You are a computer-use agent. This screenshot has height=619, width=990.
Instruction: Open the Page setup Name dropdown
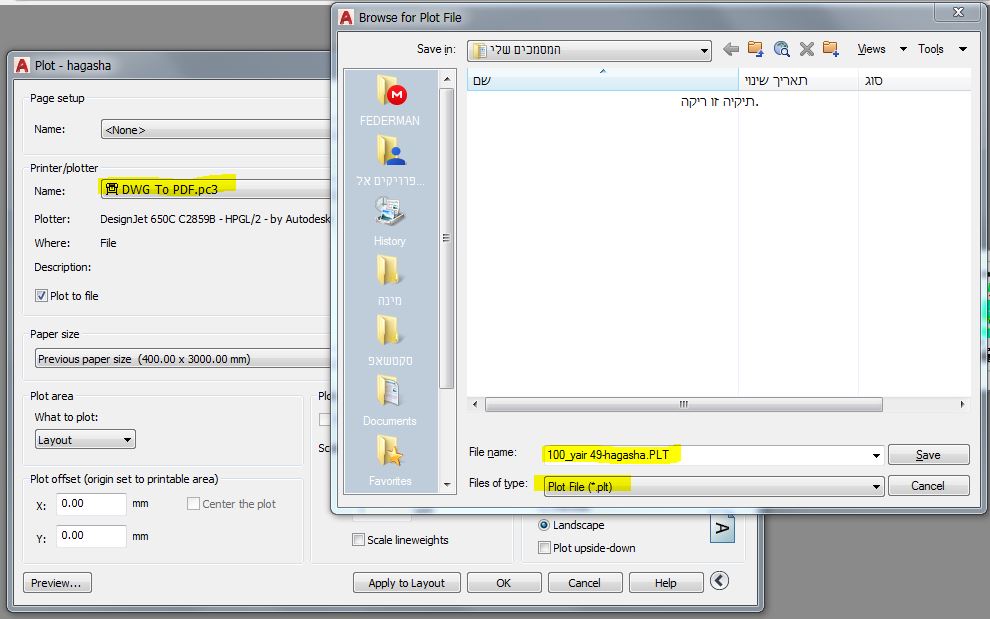tap(215, 129)
